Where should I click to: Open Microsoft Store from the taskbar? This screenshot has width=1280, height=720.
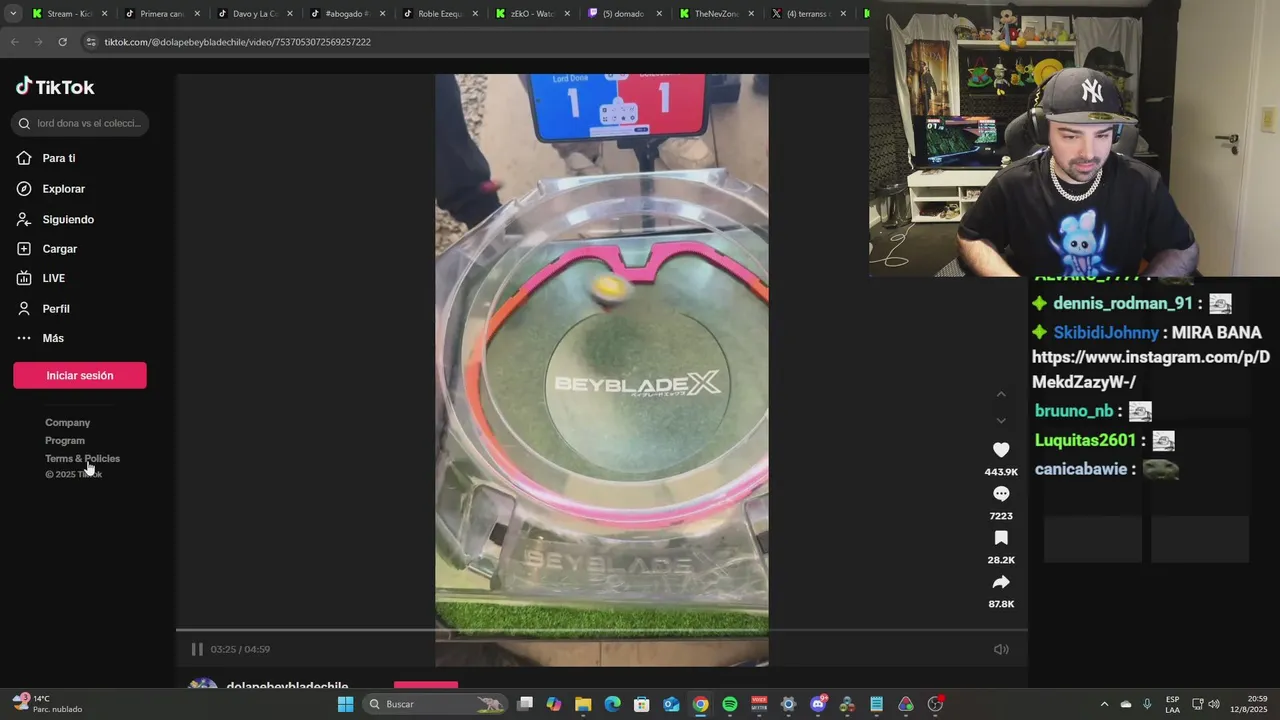point(642,704)
